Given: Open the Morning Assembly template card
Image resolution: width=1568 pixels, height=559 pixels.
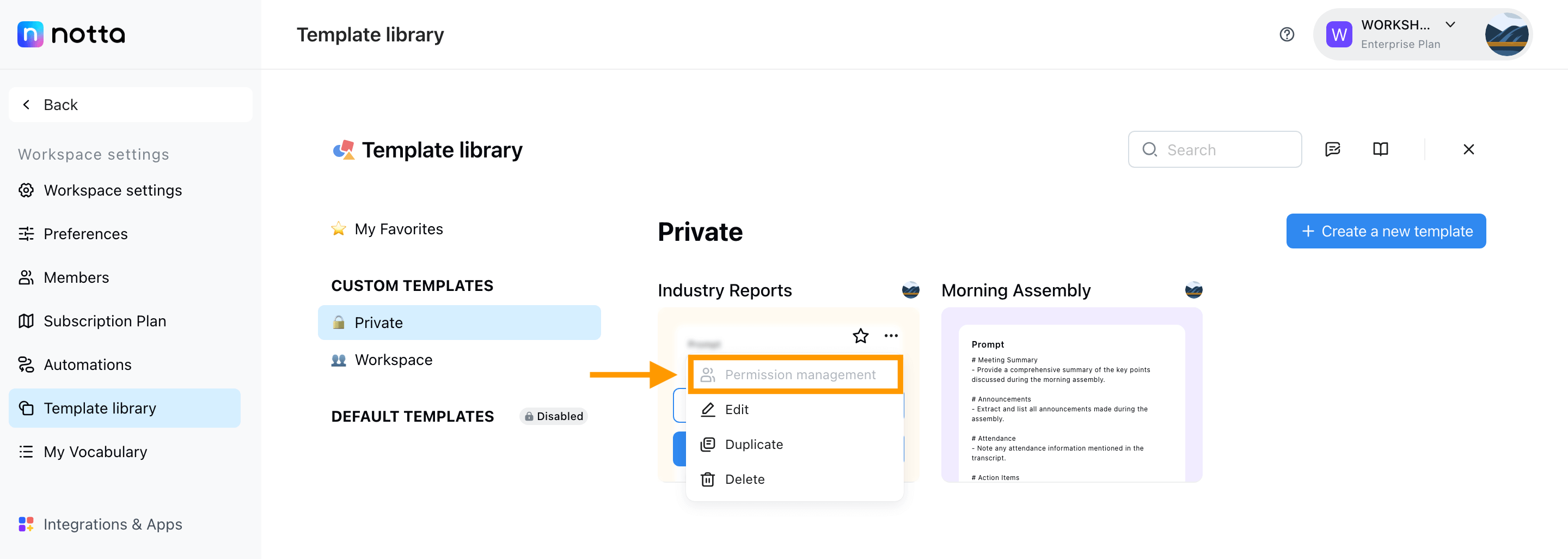Looking at the screenshot, I should (x=1071, y=395).
